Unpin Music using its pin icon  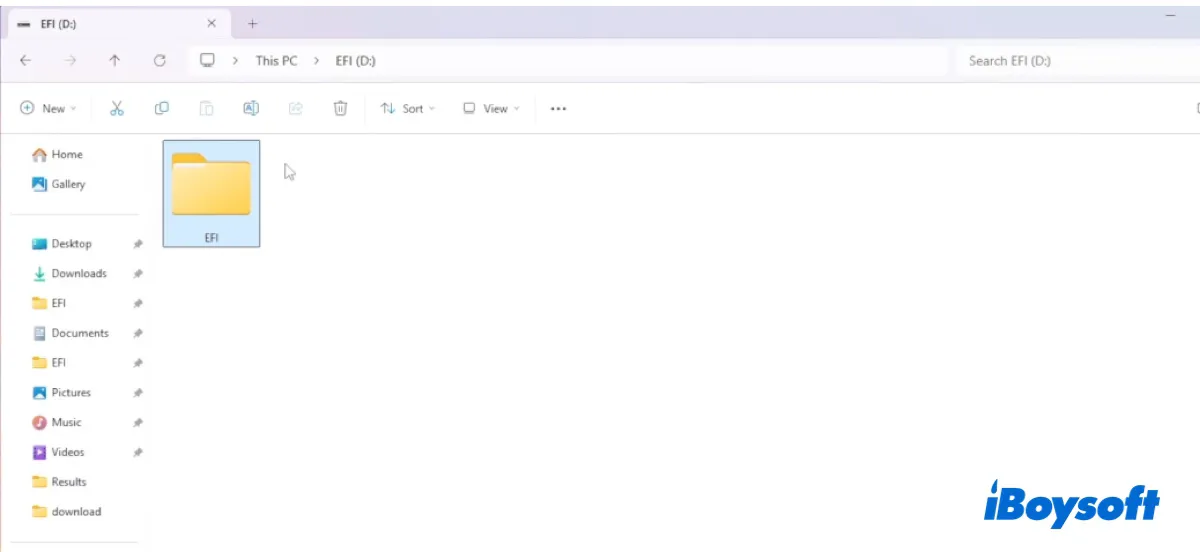(x=138, y=422)
